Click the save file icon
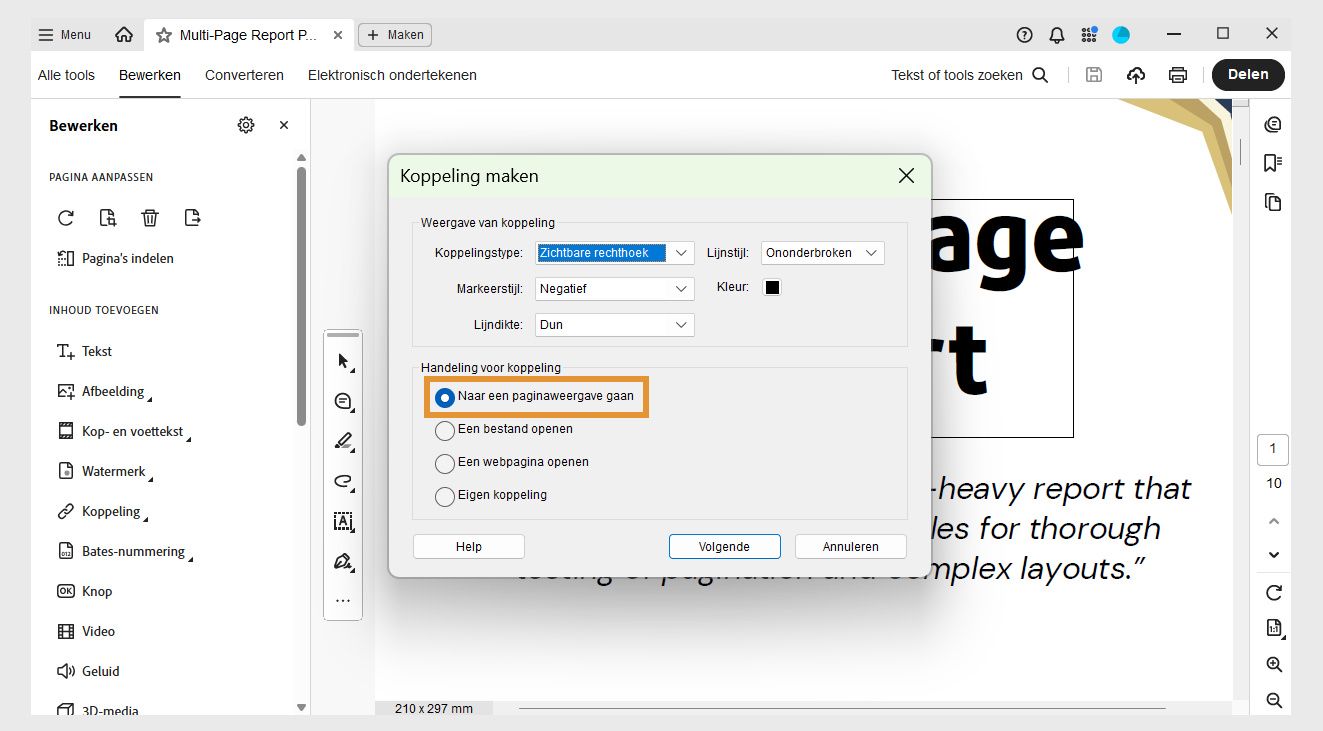 point(1094,75)
